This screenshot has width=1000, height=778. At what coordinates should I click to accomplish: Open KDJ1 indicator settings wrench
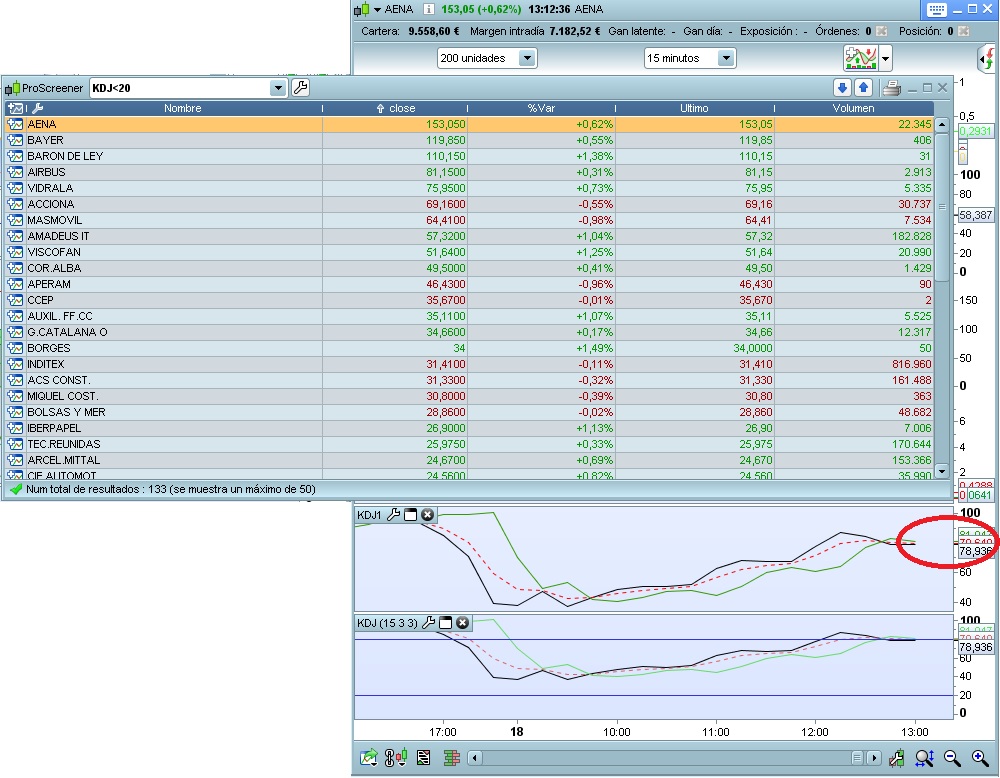[x=393, y=515]
